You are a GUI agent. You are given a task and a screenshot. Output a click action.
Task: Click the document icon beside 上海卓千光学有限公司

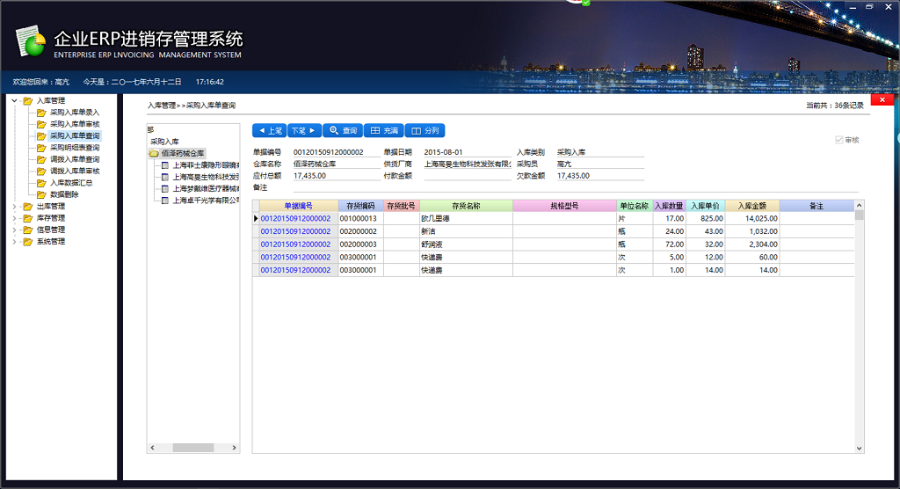coord(165,200)
